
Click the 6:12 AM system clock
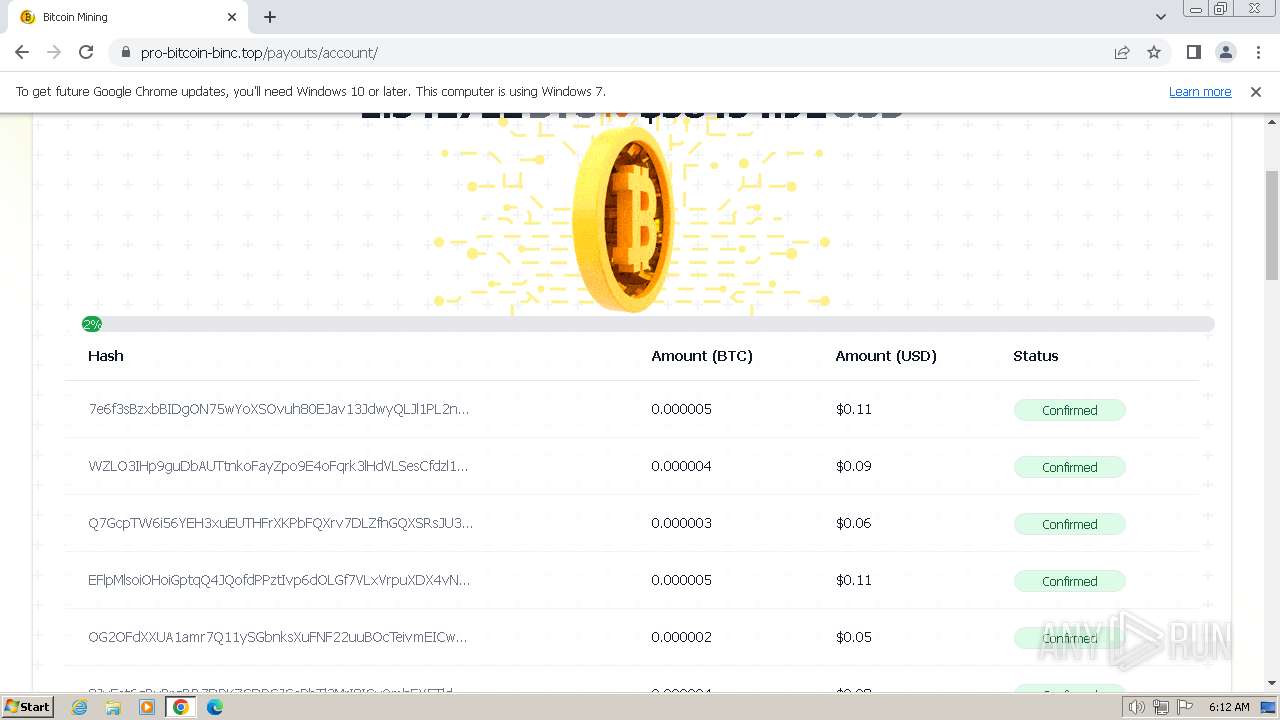point(1229,707)
